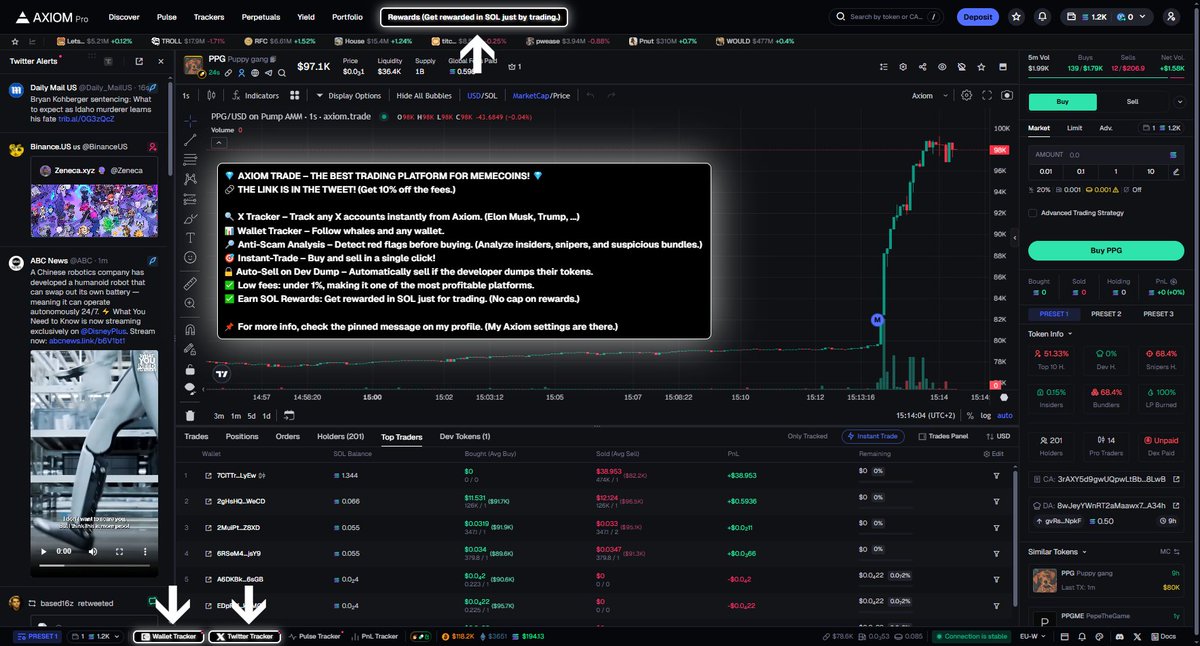Switch to the Dev Tokens (1) tab

(x=465, y=436)
